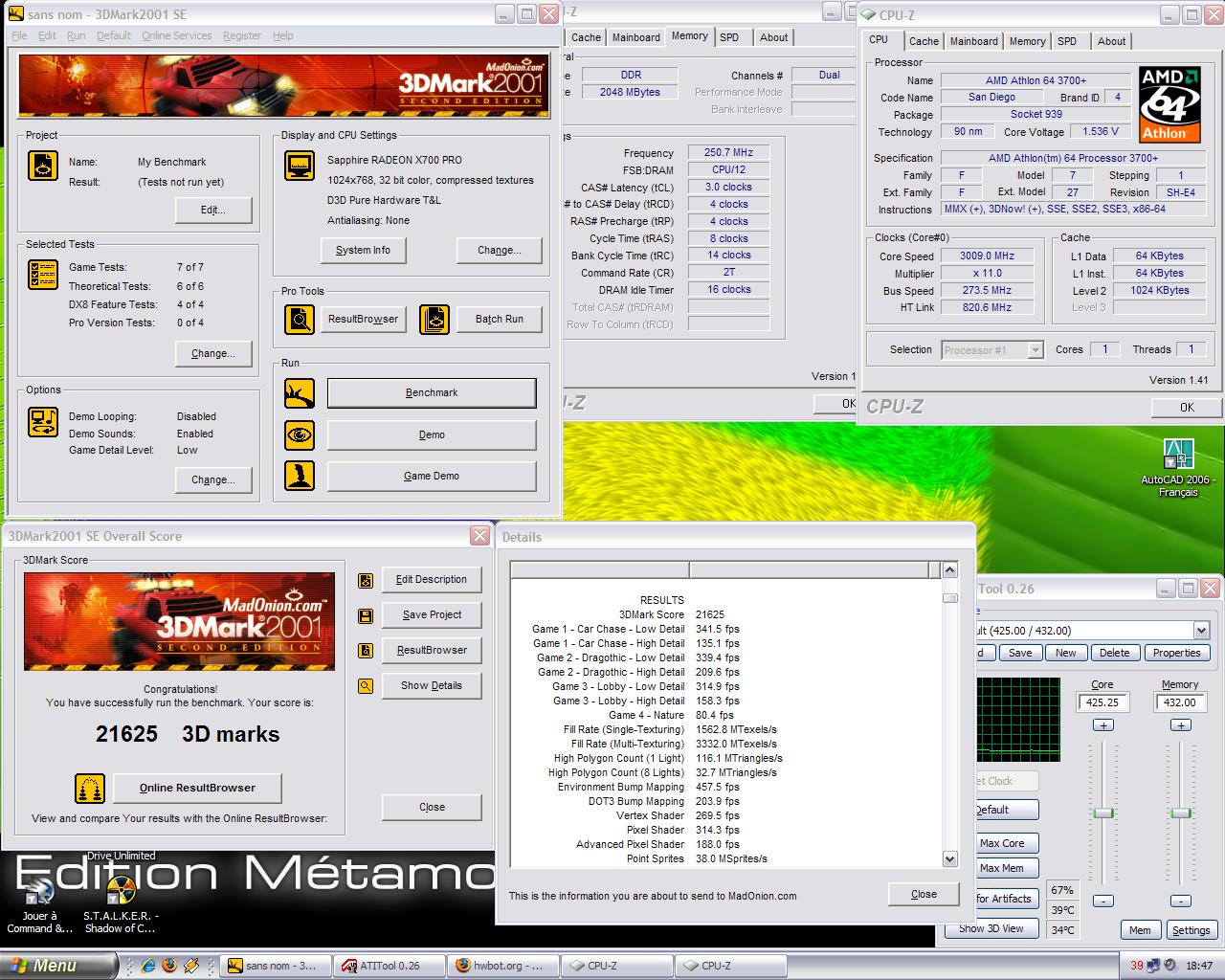Image resolution: width=1225 pixels, height=980 pixels.
Task: Click the Show Details magnifier icon
Action: click(365, 686)
